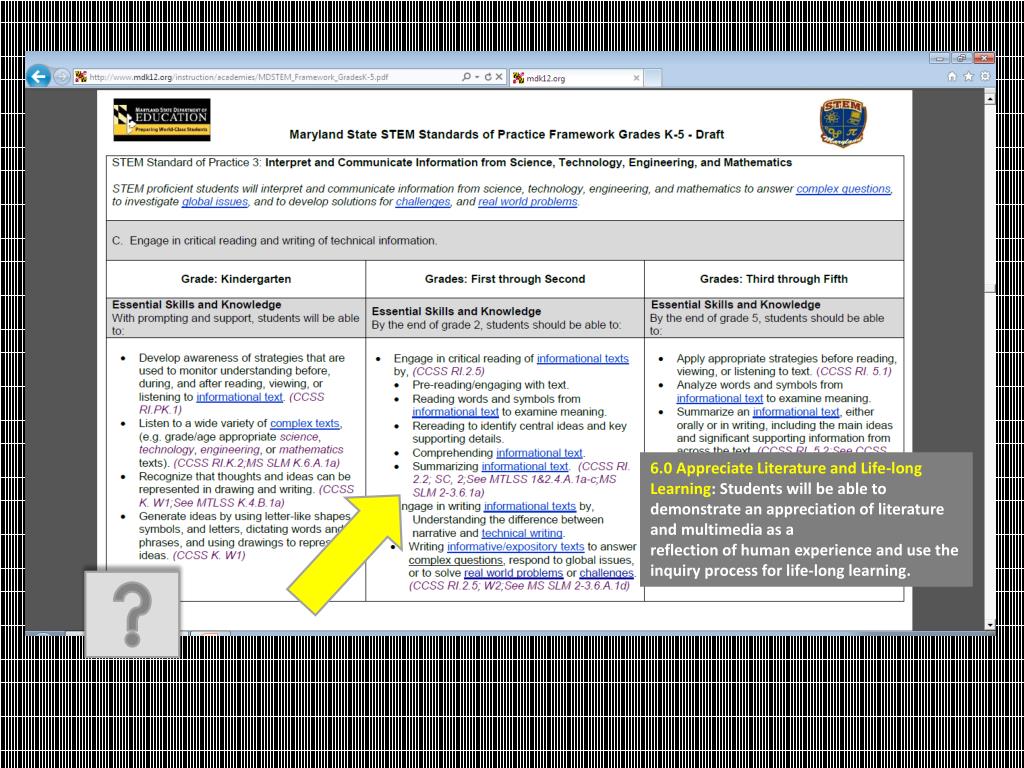Click the Maryland flag site icon in address bar
This screenshot has height=768, width=1024.
pos(81,77)
